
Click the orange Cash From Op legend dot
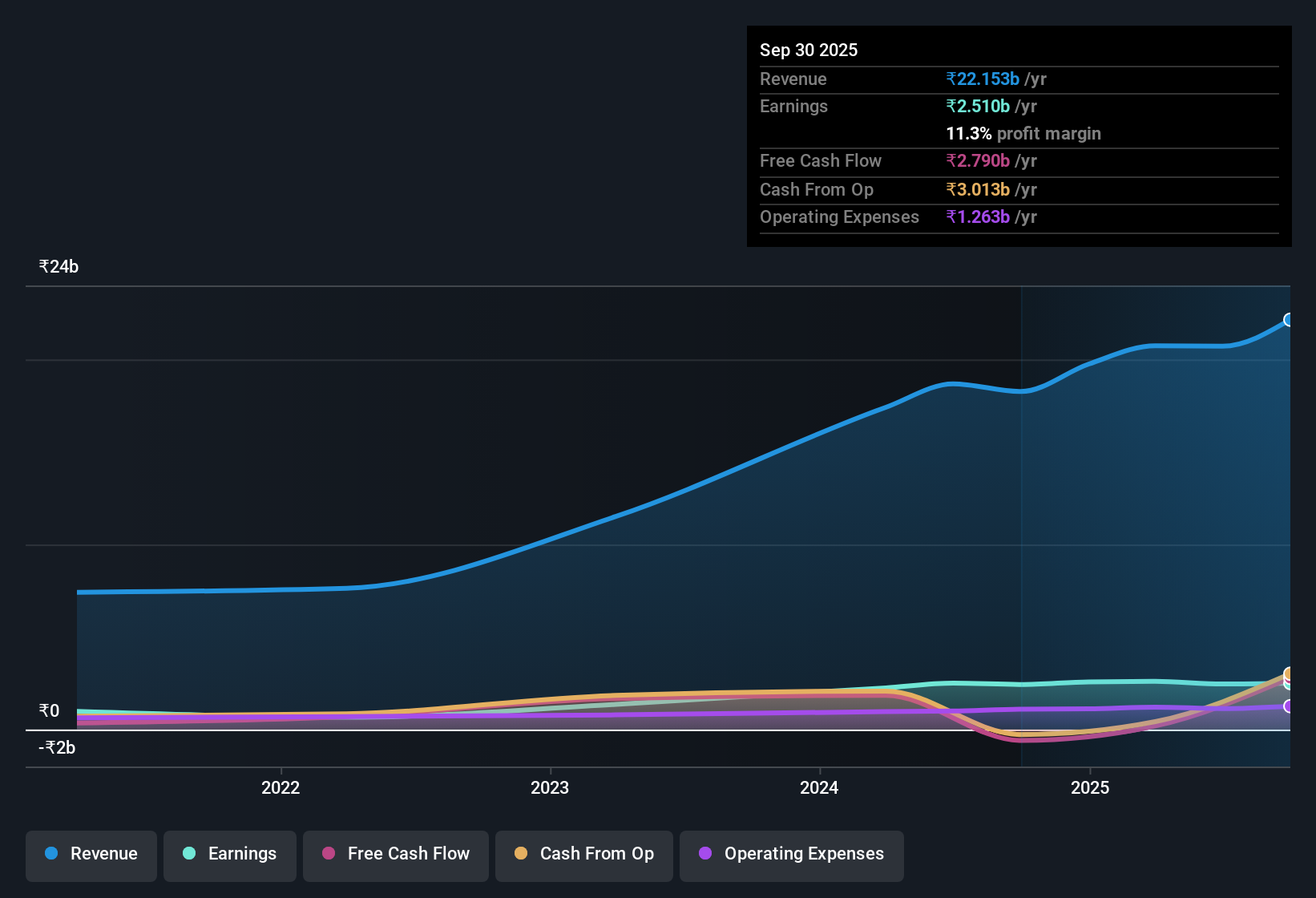coord(521,854)
